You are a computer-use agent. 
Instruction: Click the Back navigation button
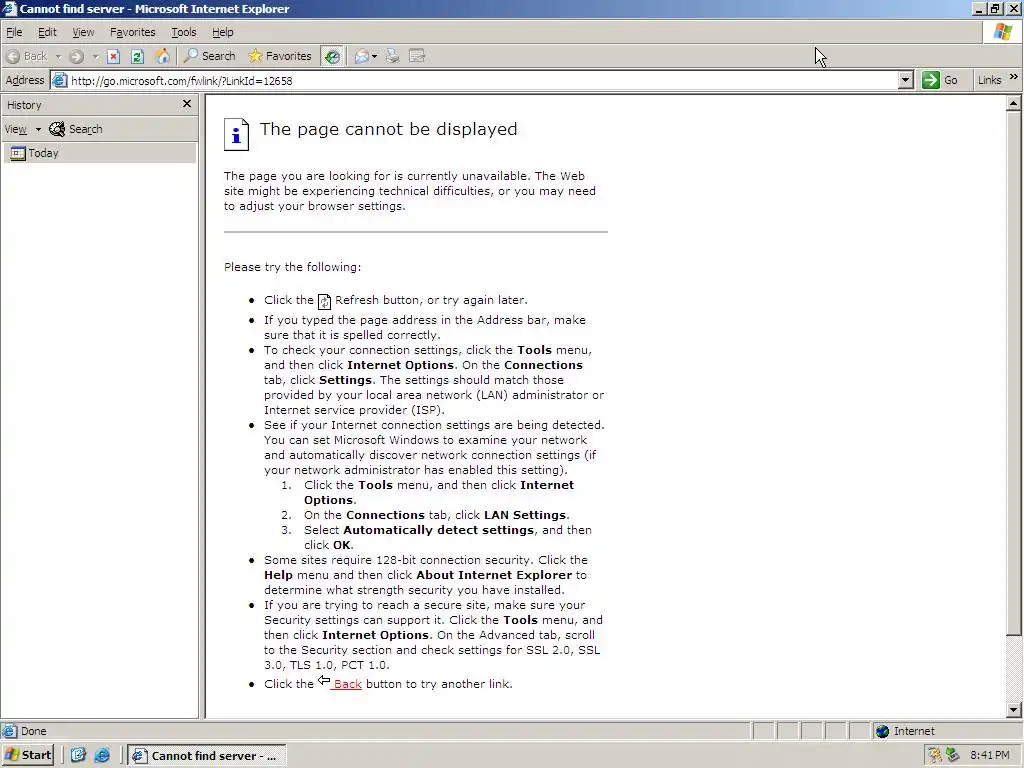[x=27, y=56]
